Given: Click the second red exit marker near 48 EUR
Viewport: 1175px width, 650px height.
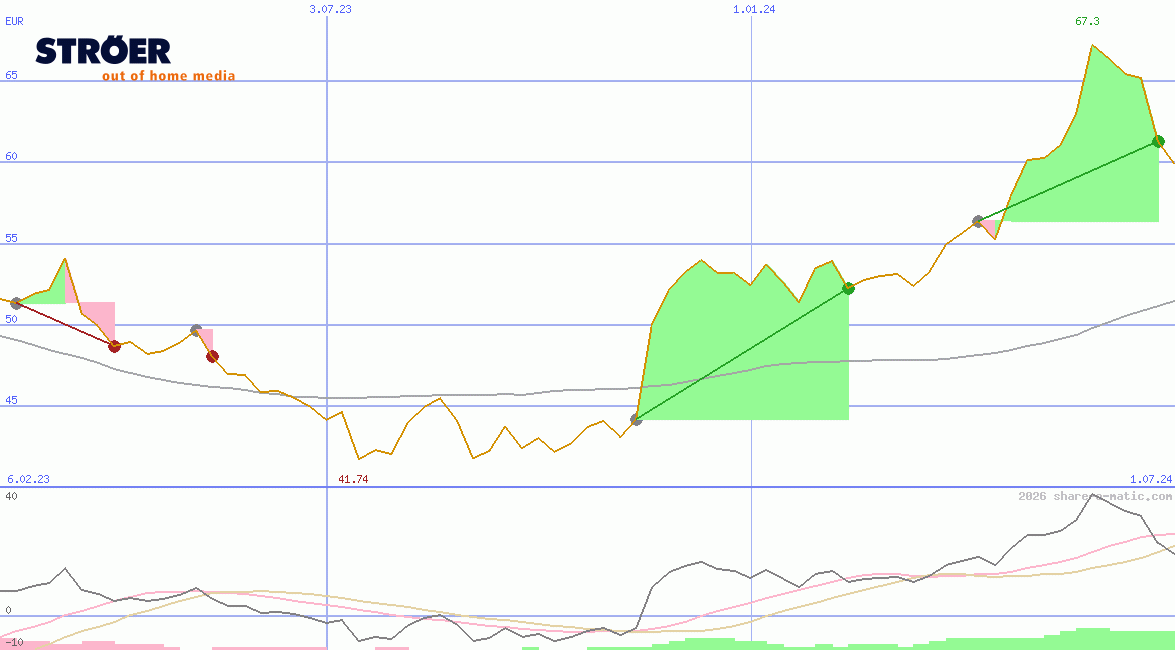Looking at the screenshot, I should point(212,356).
